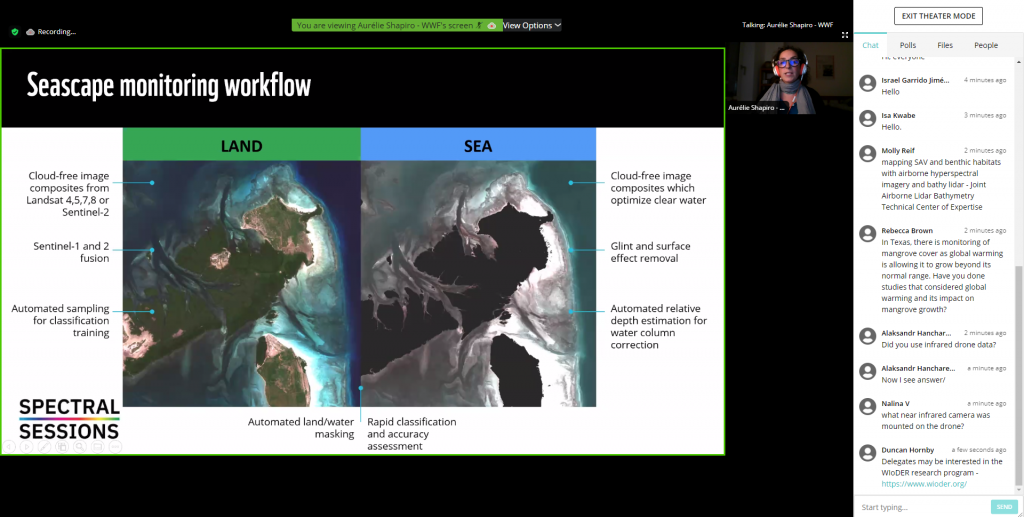
Task: Switch to the Polls tab
Action: [907, 45]
